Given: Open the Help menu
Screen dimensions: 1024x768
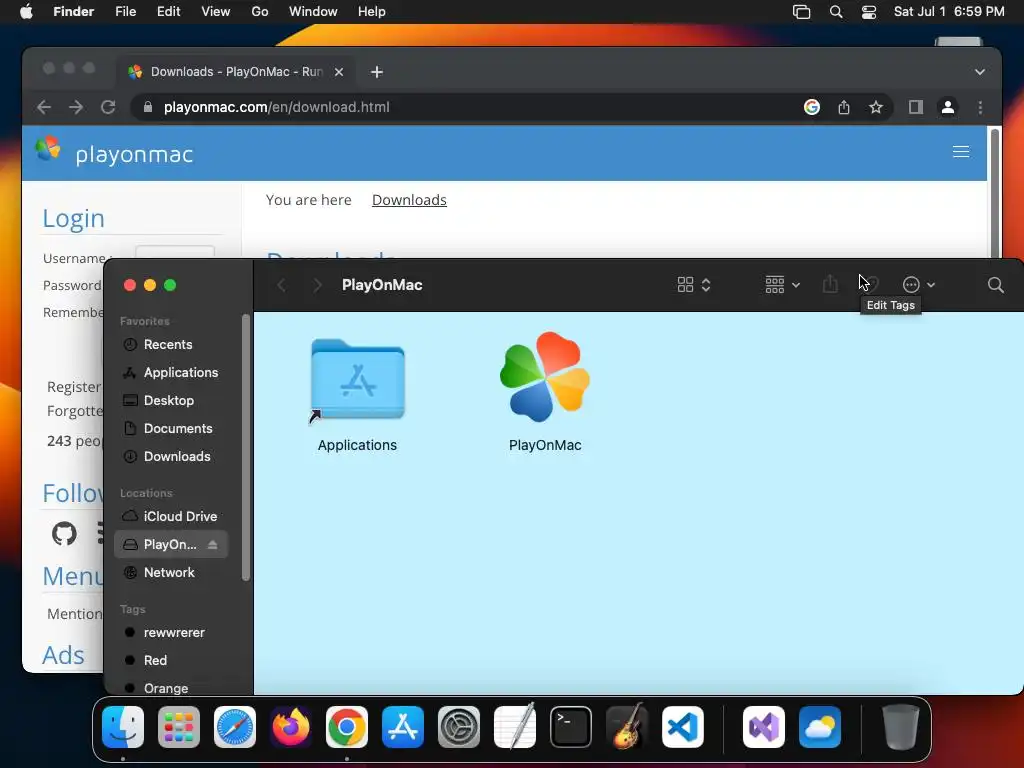Looking at the screenshot, I should coord(372,12).
